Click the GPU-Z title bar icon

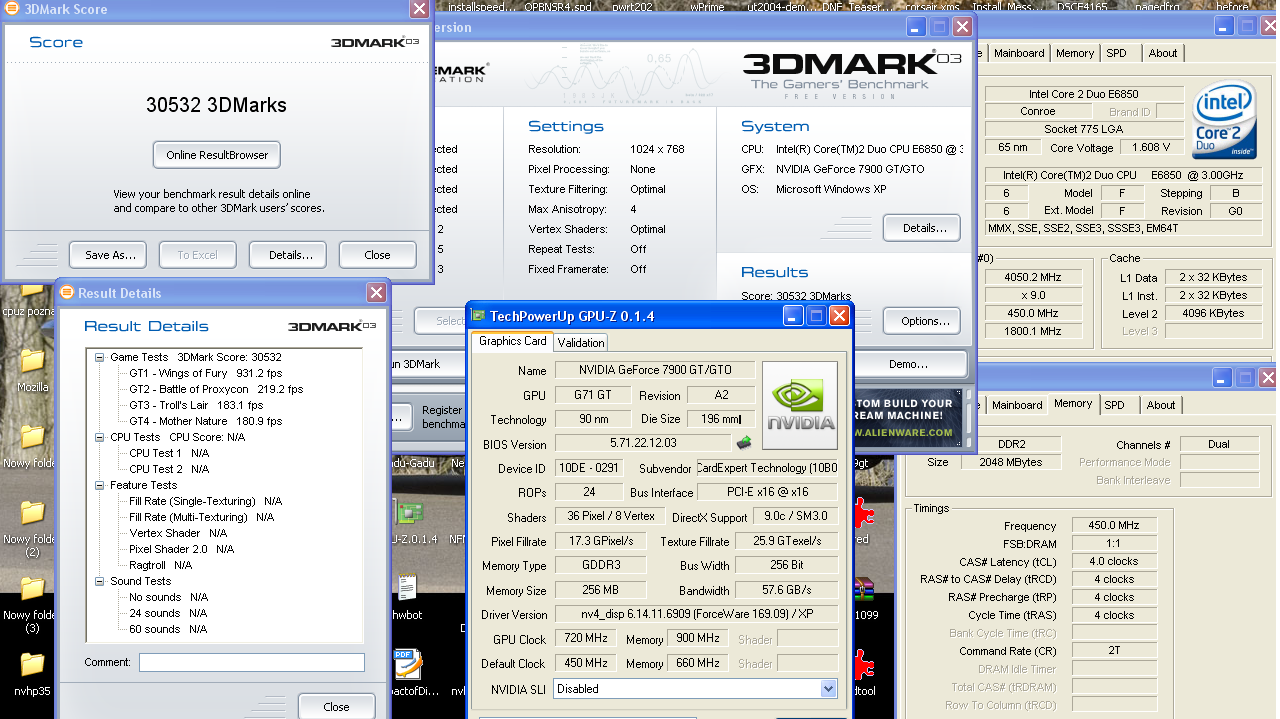pos(479,316)
